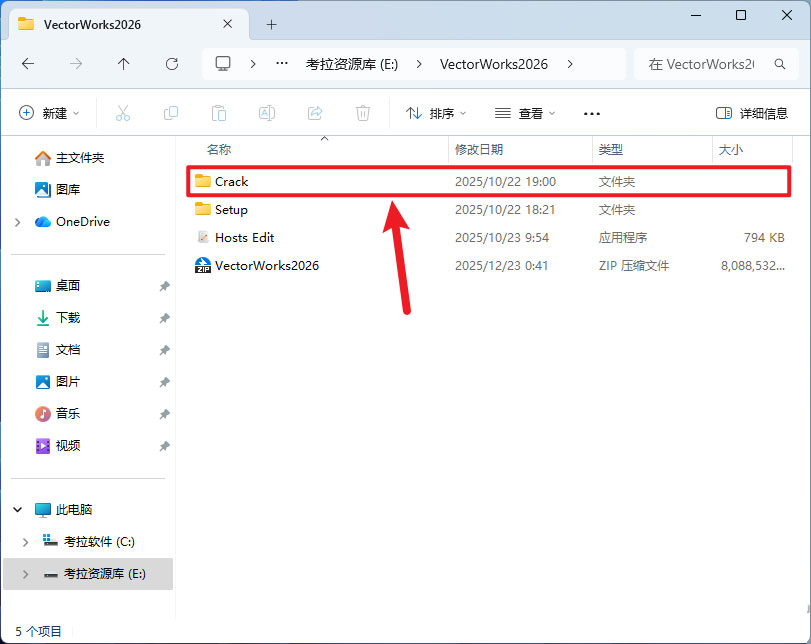Close the VectorWorks2026 tab
The width and height of the screenshot is (811, 644).
(x=228, y=24)
